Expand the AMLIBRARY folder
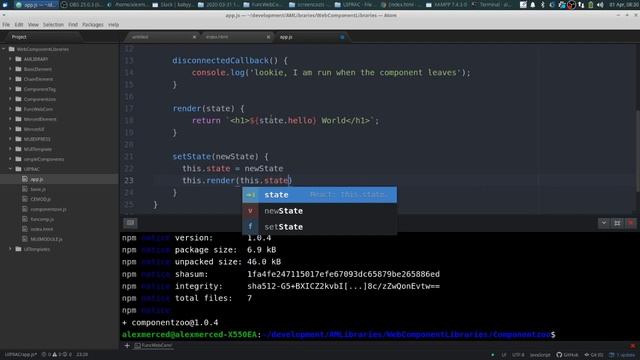The height and width of the screenshot is (360, 640). coord(11,59)
